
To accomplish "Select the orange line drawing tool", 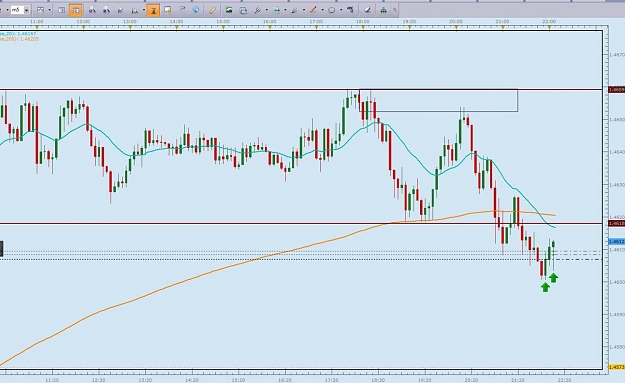I will coord(313,10).
